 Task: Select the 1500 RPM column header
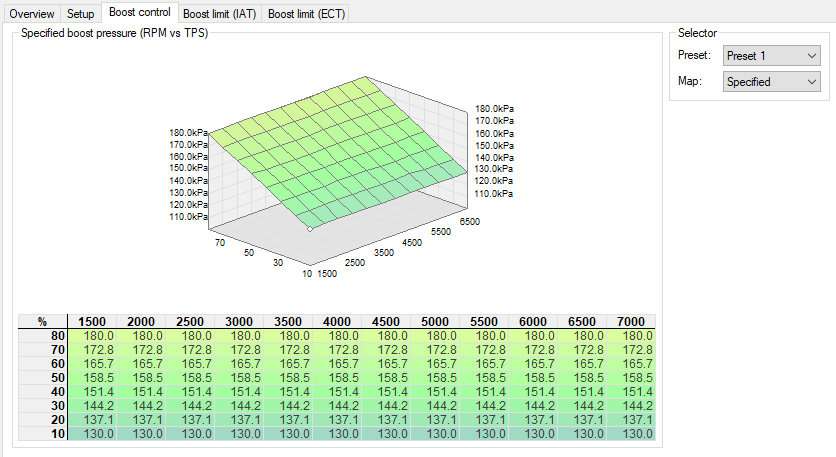coord(92,322)
